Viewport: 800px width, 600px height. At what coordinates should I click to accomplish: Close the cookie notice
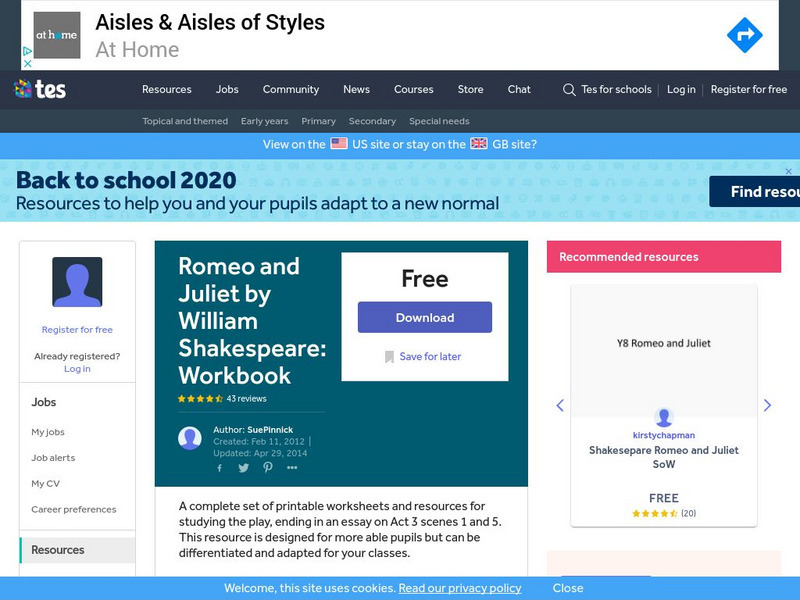click(568, 588)
